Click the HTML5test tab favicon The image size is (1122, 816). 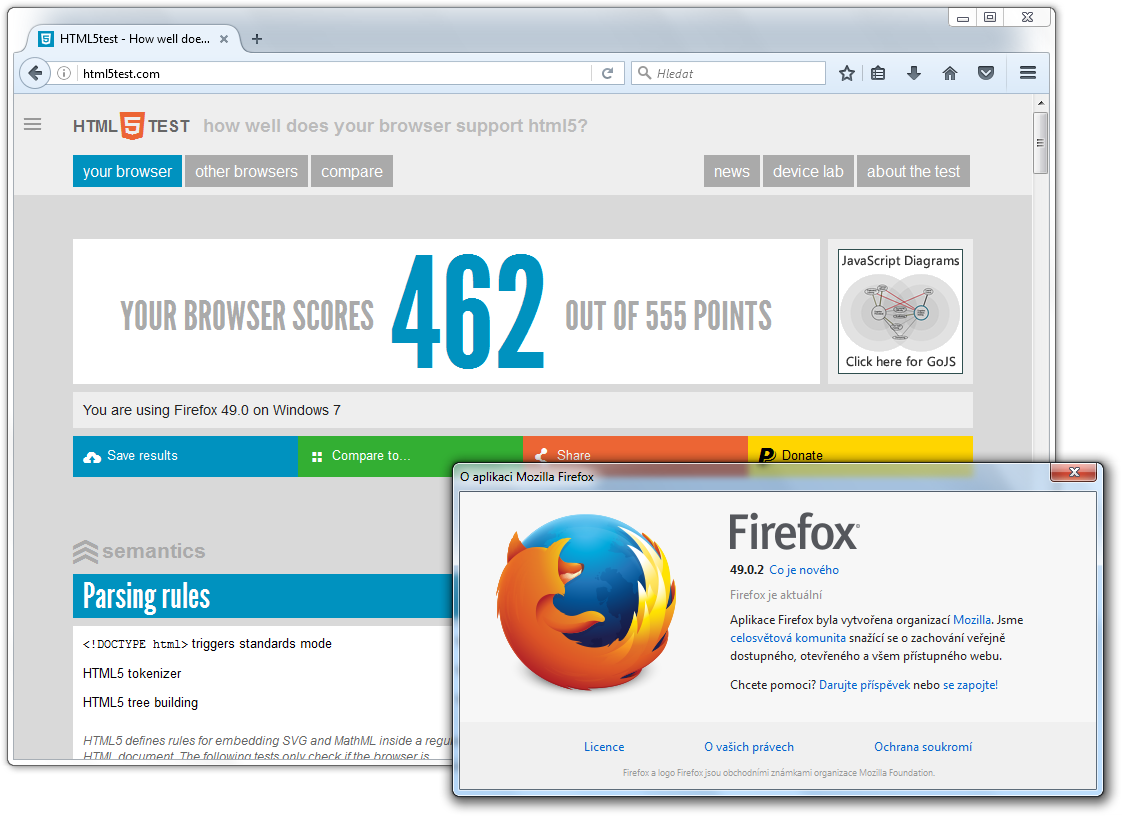coord(46,39)
